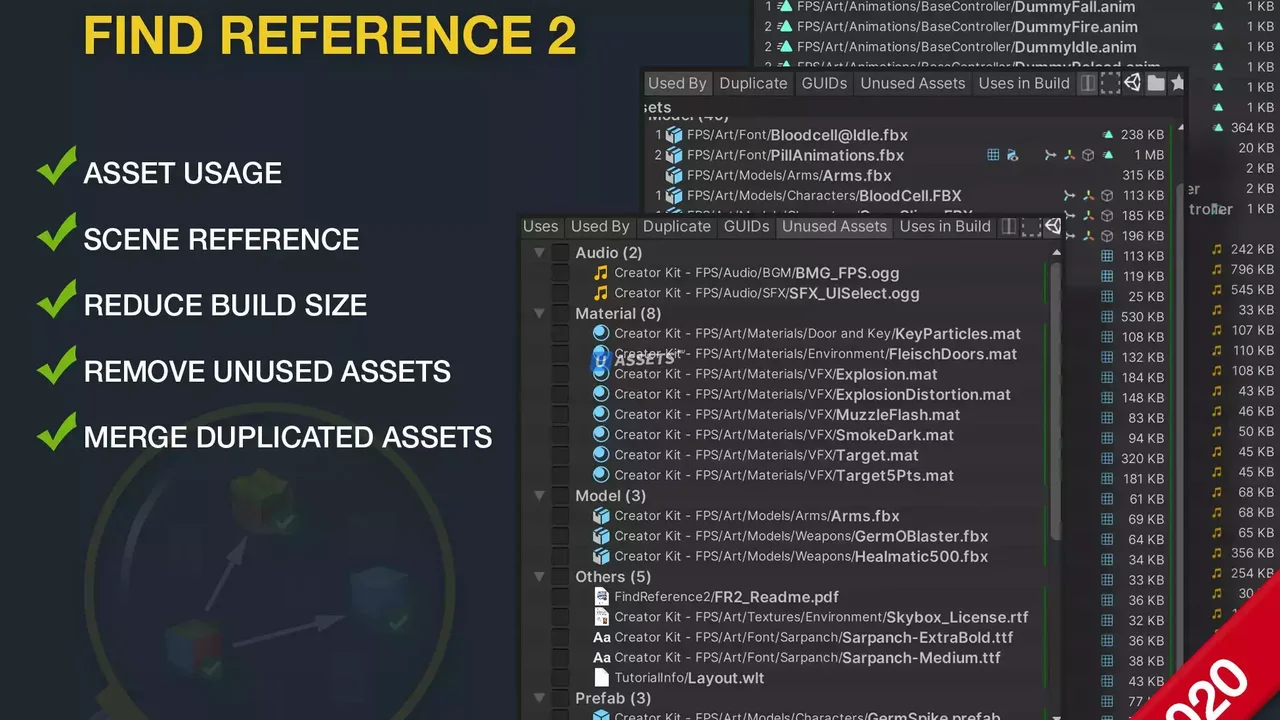Click file icon of Skybox_License.rtf
This screenshot has height=720, width=1280.
(601, 617)
